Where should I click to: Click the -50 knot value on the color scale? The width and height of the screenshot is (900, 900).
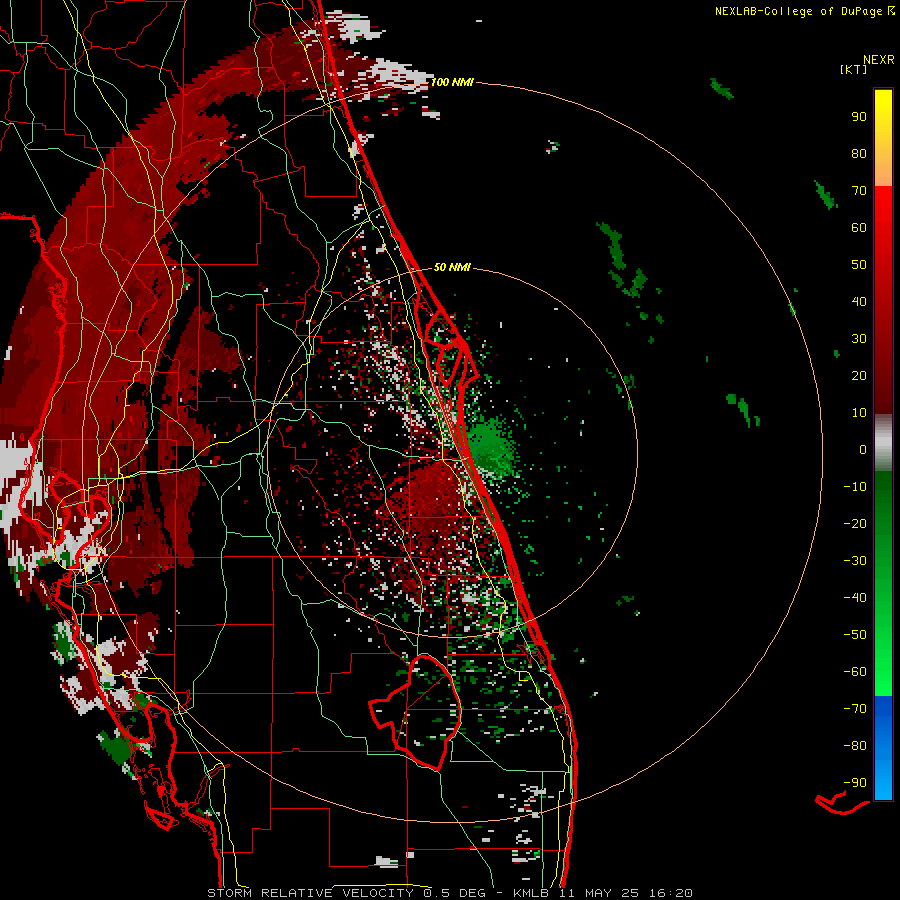coord(855,635)
